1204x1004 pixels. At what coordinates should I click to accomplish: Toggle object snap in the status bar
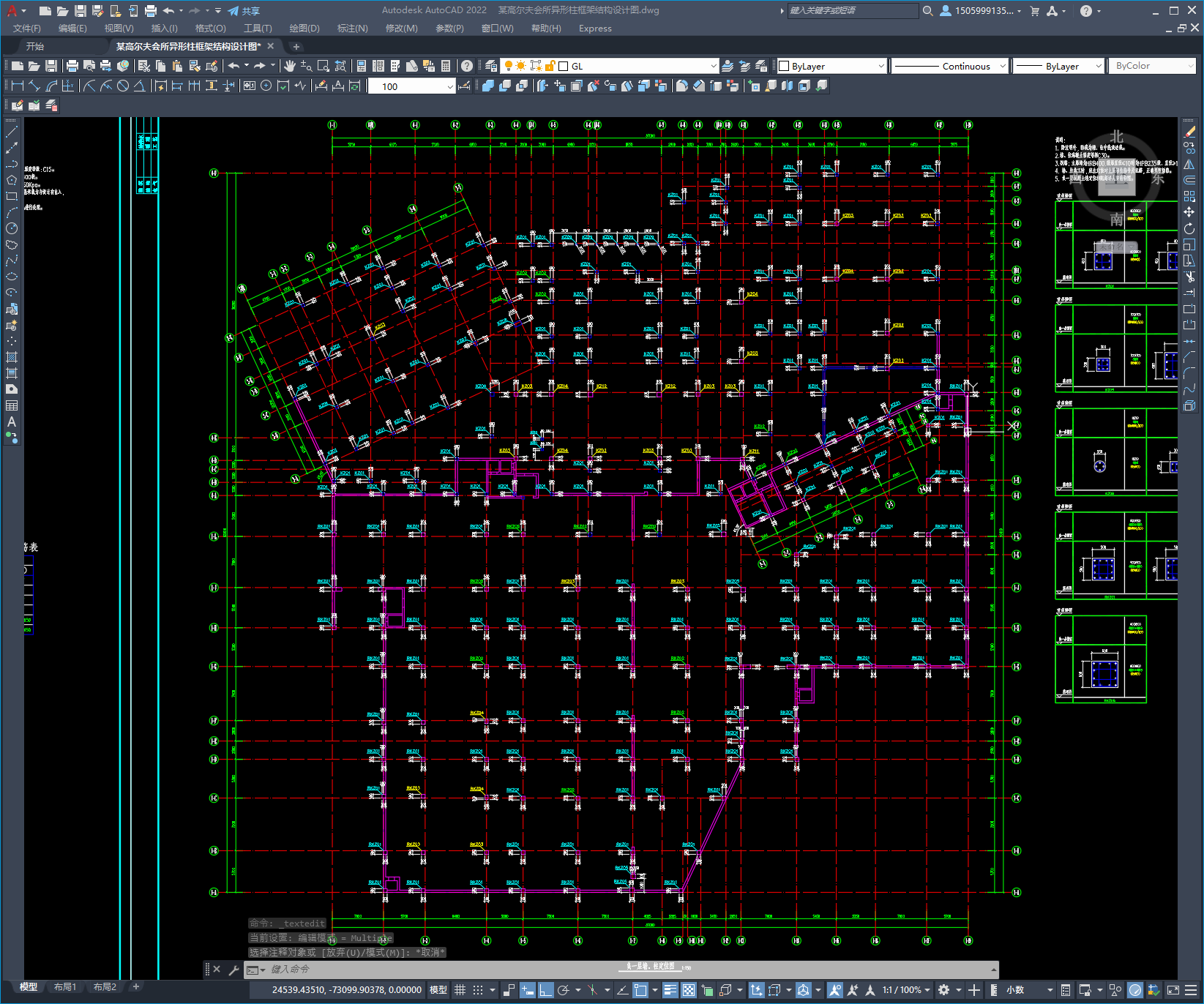coord(640,990)
